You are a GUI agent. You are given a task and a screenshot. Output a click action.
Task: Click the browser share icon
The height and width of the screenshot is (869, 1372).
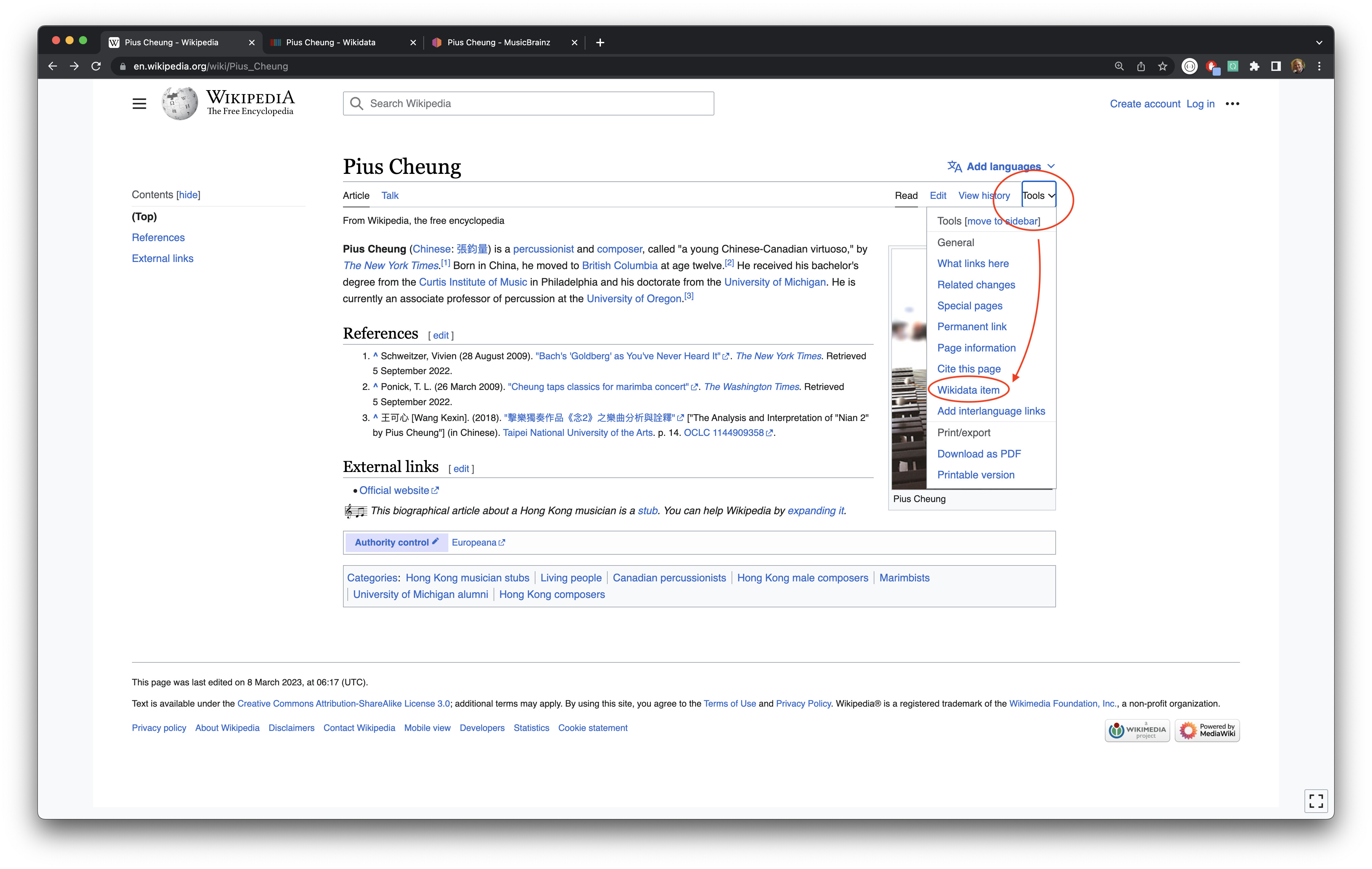pos(1141,66)
